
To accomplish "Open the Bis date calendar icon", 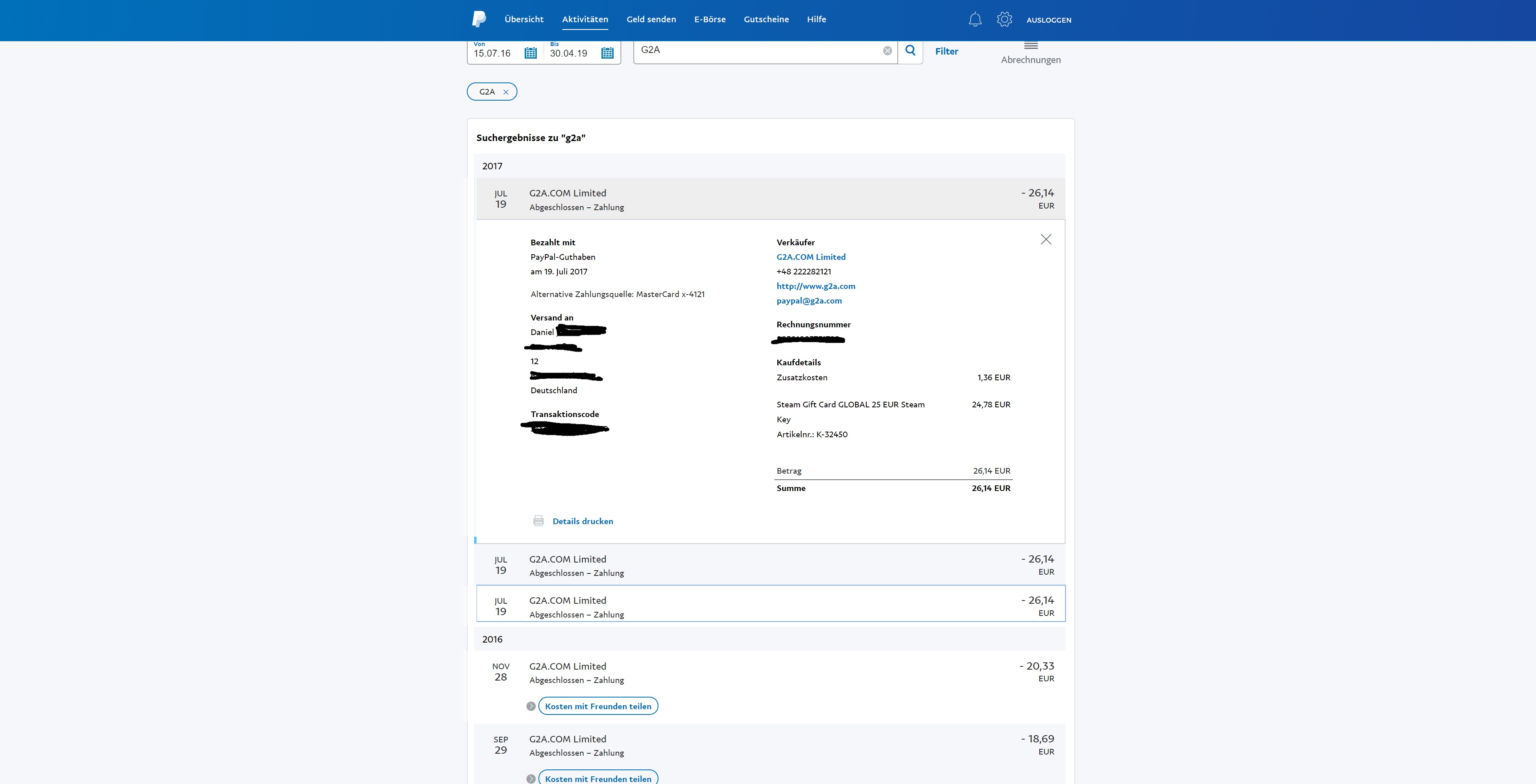I will click(x=607, y=53).
